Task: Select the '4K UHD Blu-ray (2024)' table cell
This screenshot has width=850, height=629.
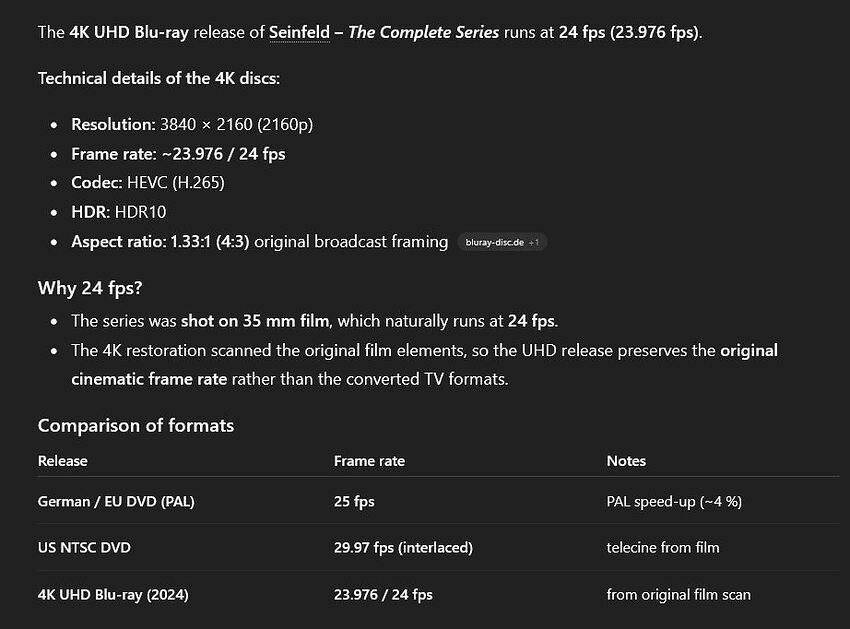Action: tap(113, 594)
